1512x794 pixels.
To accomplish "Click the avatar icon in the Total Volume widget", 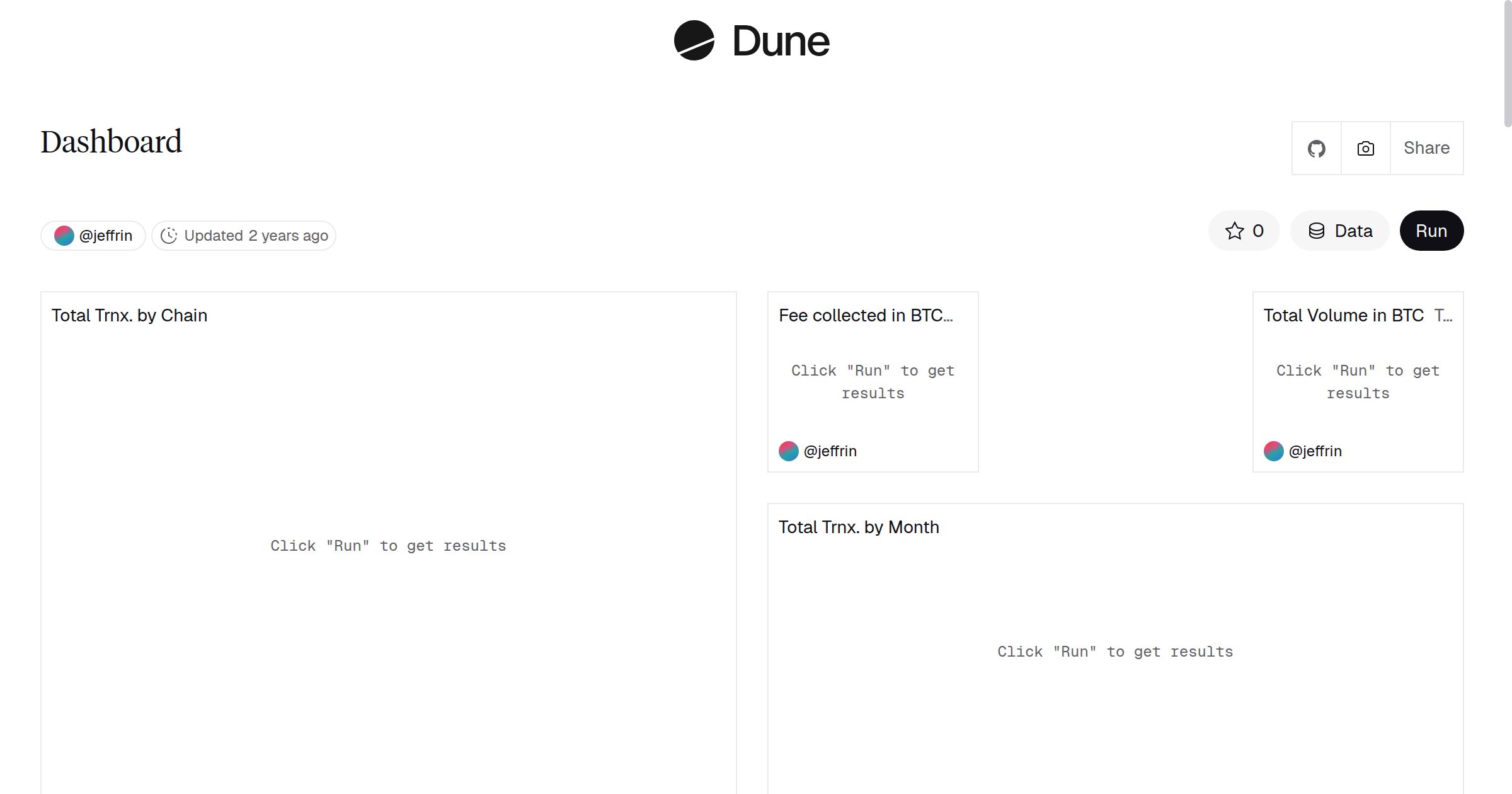I will pyautogui.click(x=1273, y=451).
